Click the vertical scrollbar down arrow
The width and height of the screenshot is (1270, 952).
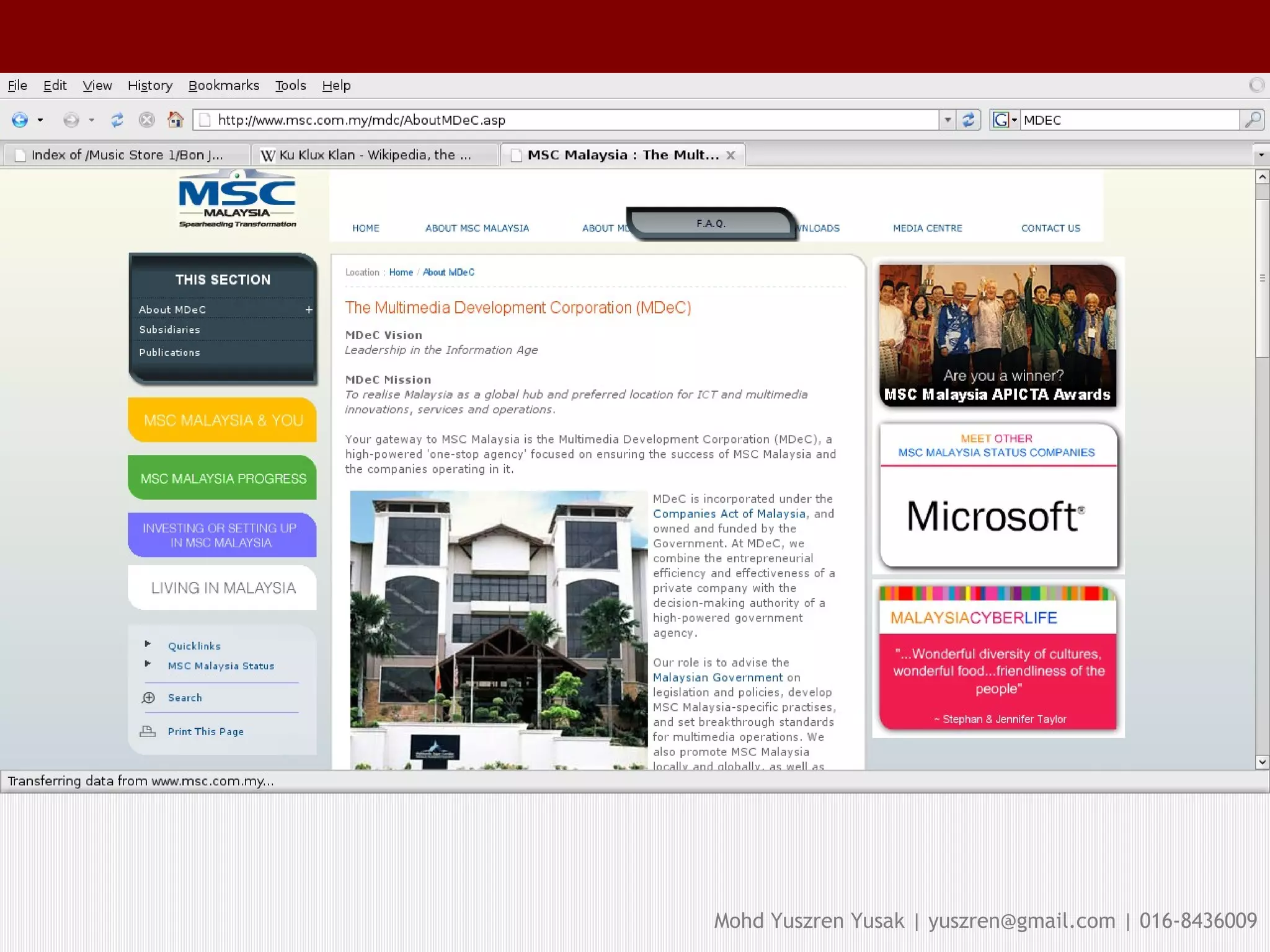[x=1262, y=762]
